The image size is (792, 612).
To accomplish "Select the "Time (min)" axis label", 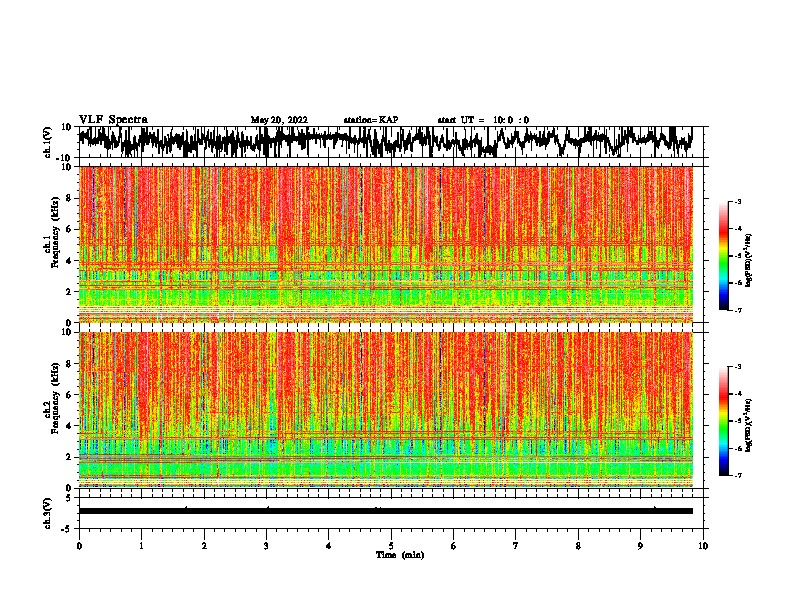I will coord(400,555).
